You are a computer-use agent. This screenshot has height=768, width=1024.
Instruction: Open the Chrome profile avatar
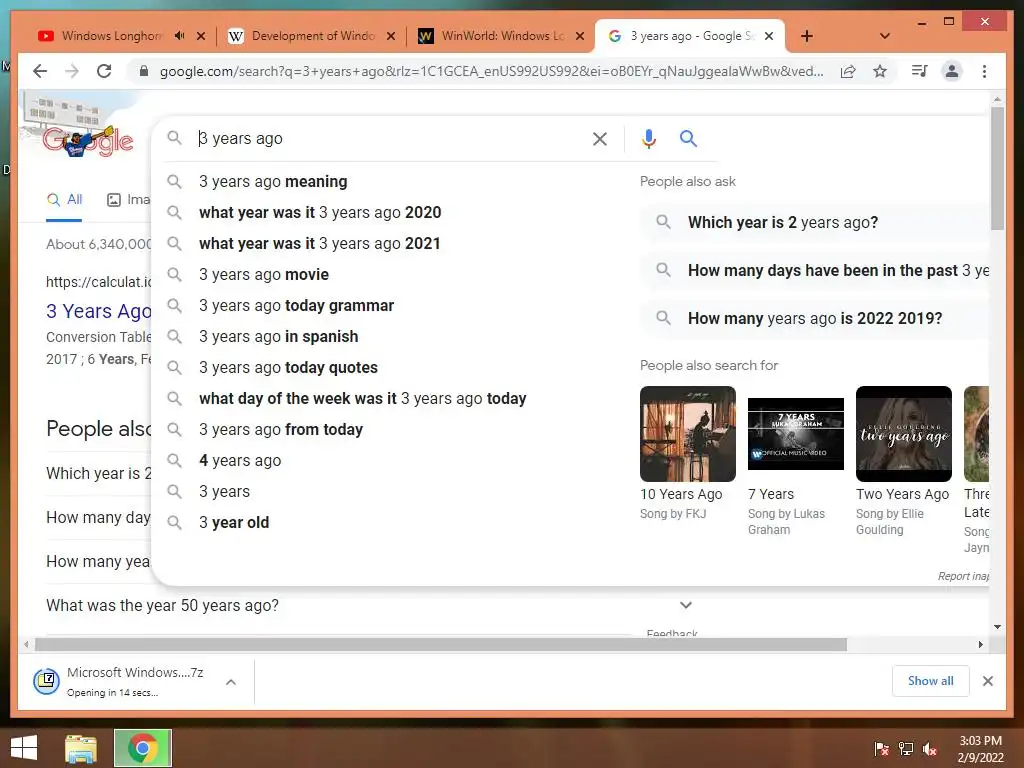click(952, 71)
